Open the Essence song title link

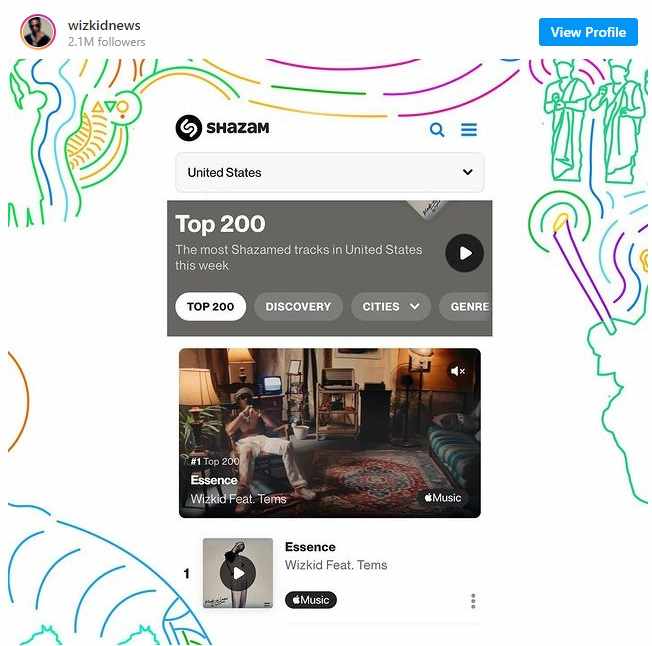click(x=310, y=547)
